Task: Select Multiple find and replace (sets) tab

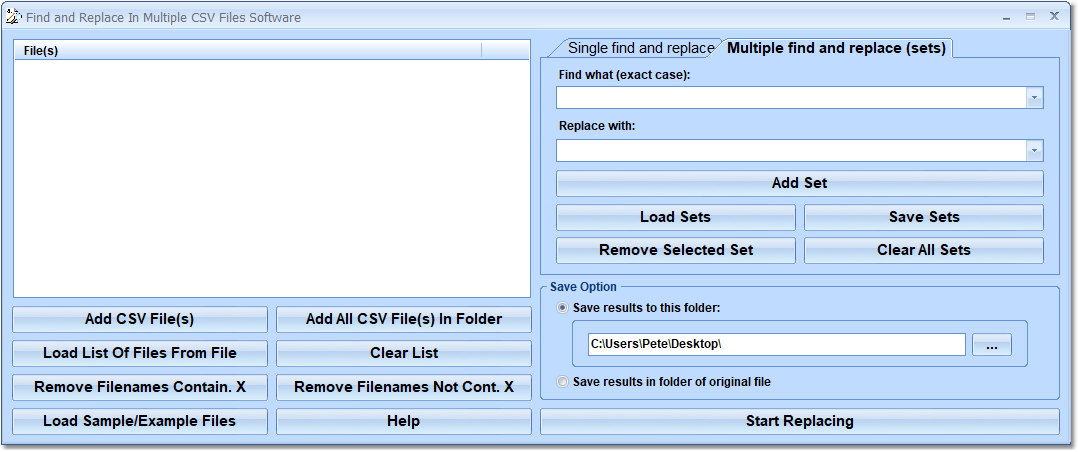Action: point(836,48)
